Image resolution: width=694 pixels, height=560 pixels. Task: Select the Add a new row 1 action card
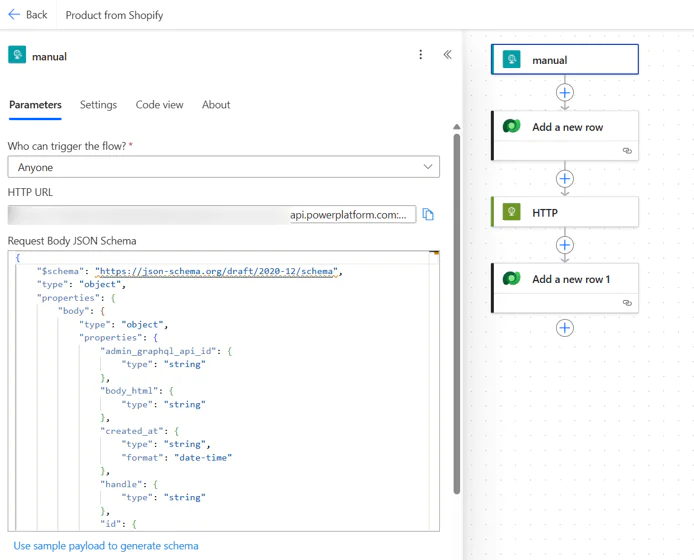click(565, 288)
